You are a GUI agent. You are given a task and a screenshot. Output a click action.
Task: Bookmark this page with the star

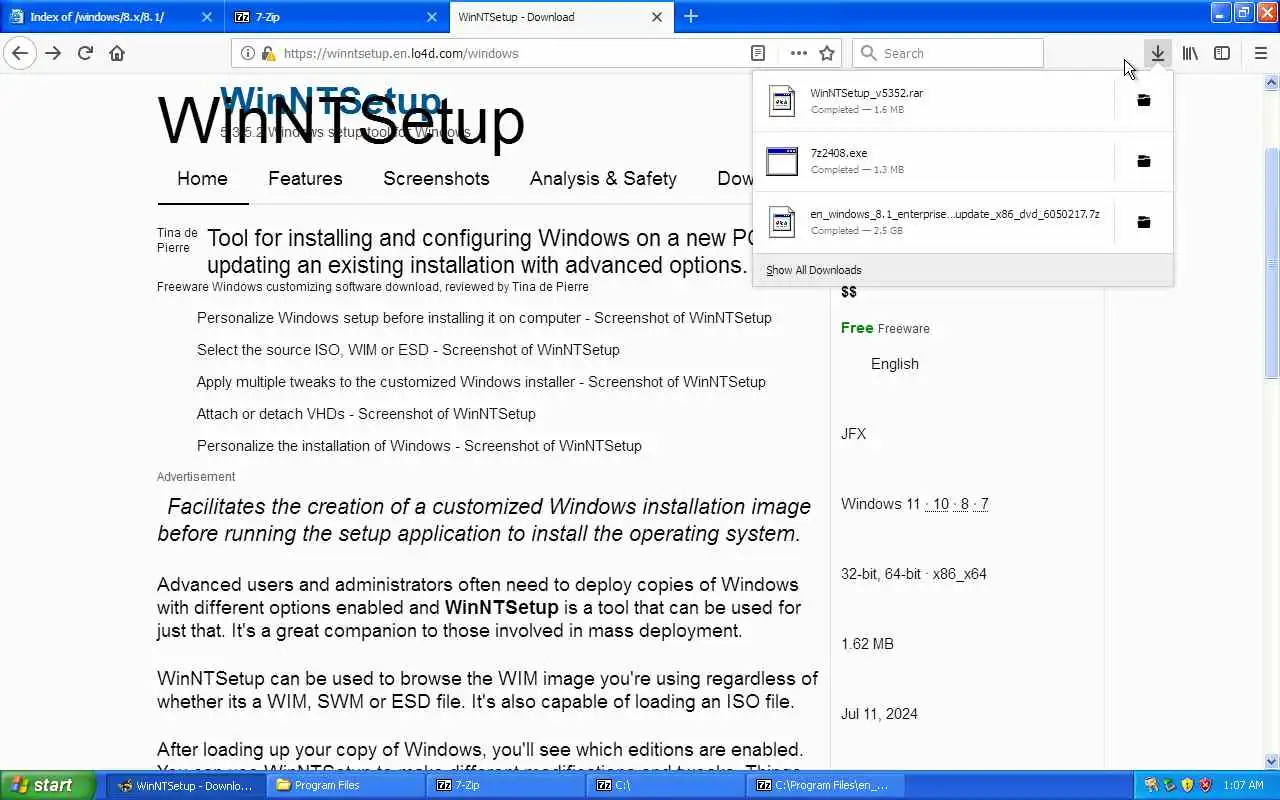[827, 53]
